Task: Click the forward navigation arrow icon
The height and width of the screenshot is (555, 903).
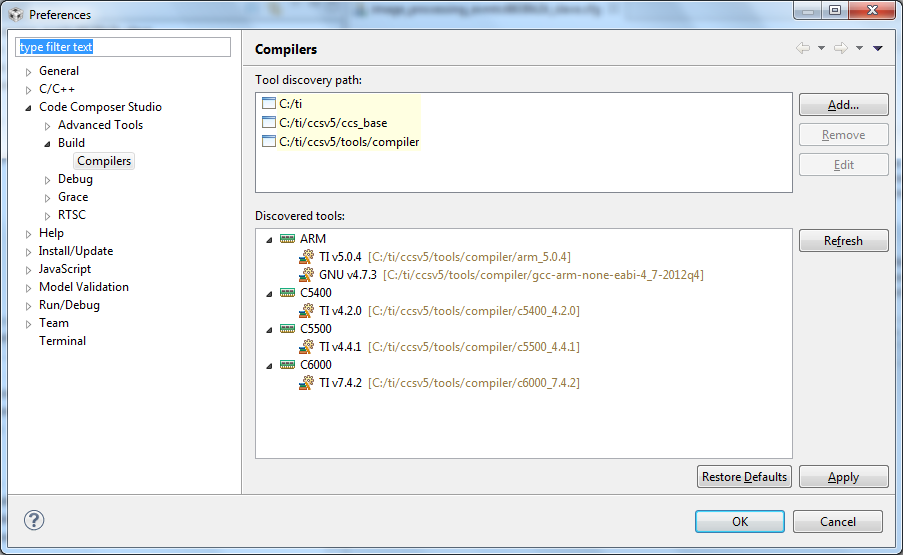Action: tap(840, 48)
